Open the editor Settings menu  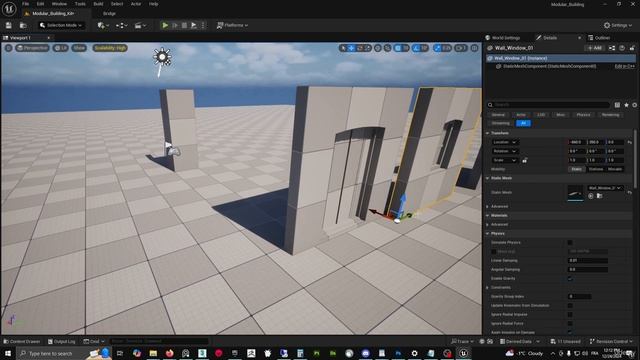(x=618, y=25)
